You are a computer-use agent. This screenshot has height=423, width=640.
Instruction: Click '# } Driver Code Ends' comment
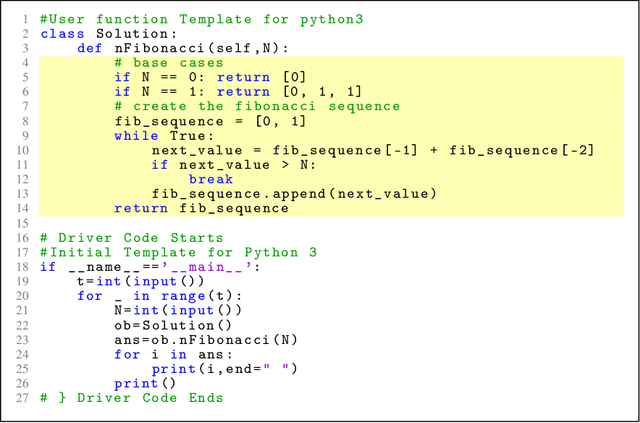click(132, 397)
